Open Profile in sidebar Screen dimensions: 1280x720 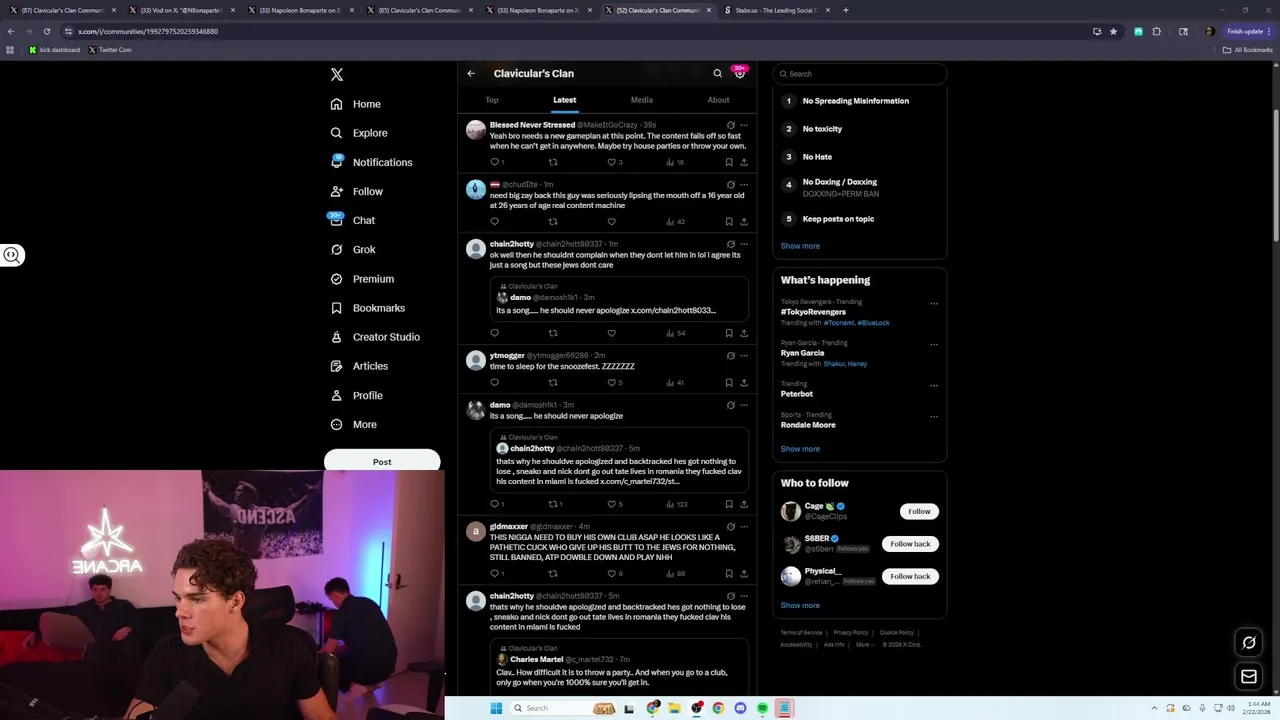356,395
